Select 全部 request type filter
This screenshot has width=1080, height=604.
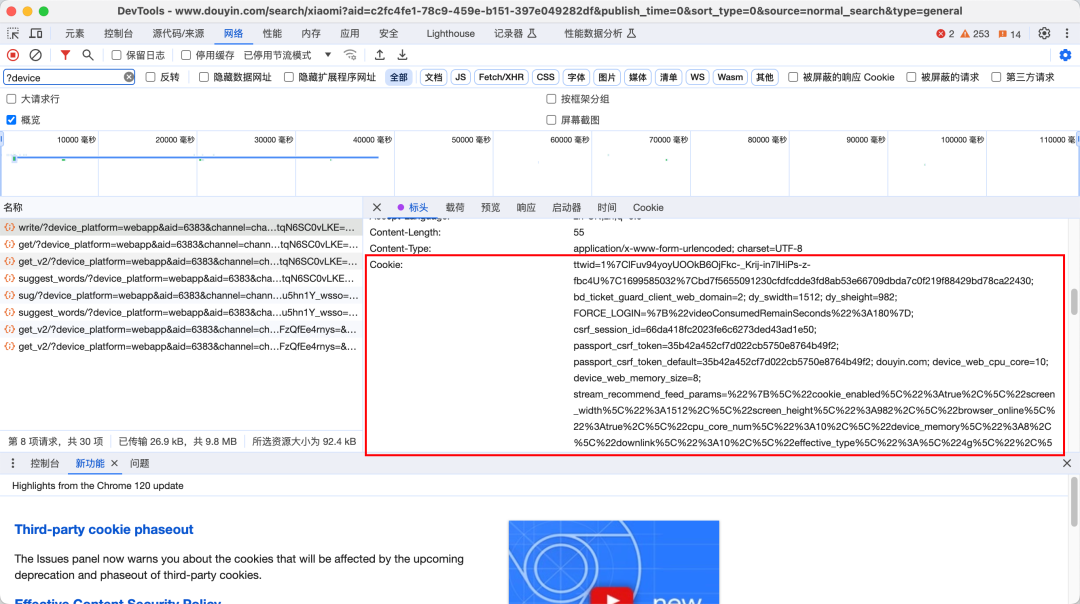[399, 77]
